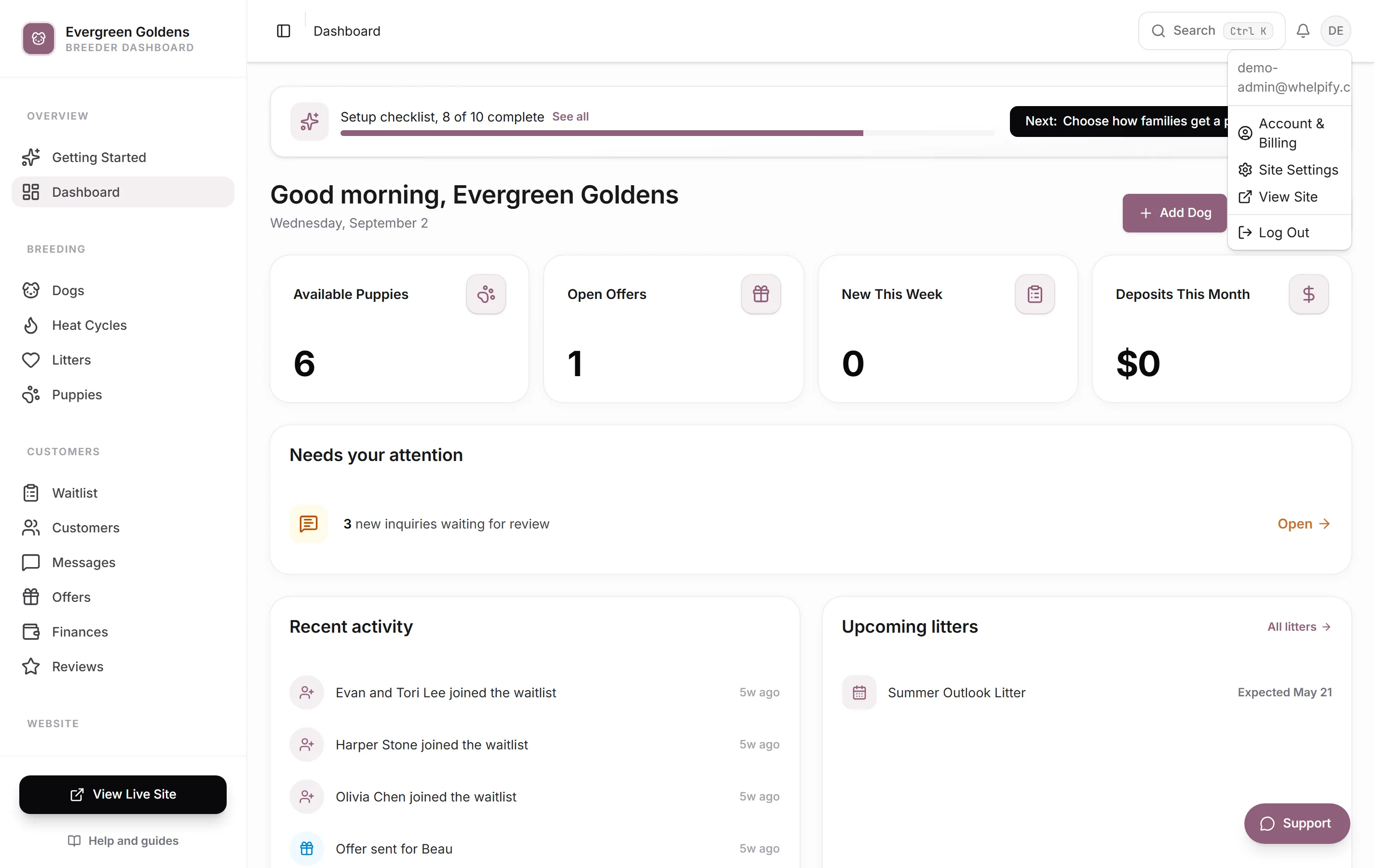This screenshot has width=1389, height=868.
Task: Click the Available Puppies paw icon
Action: pyautogui.click(x=486, y=294)
